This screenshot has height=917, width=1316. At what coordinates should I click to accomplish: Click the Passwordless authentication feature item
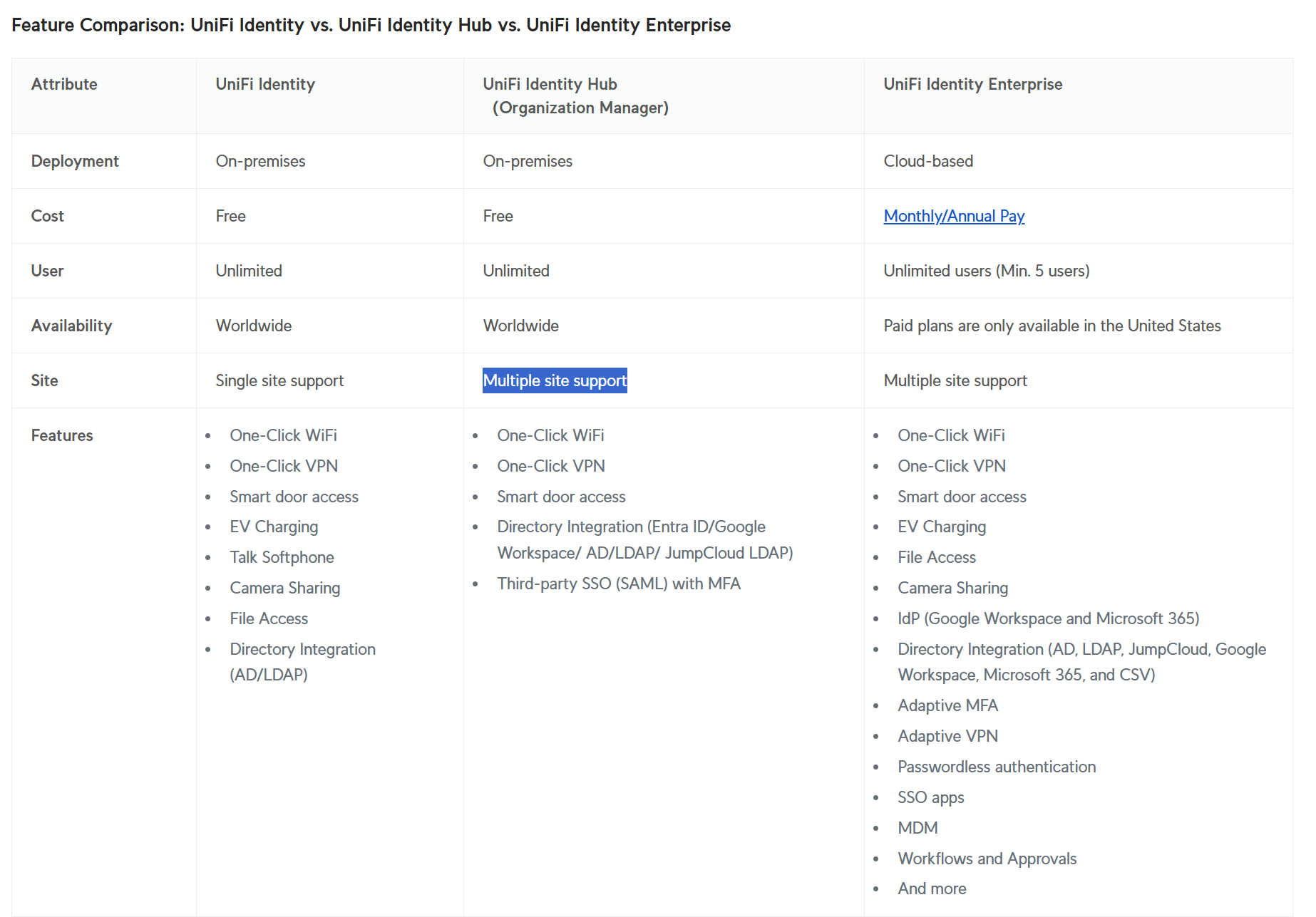996,767
